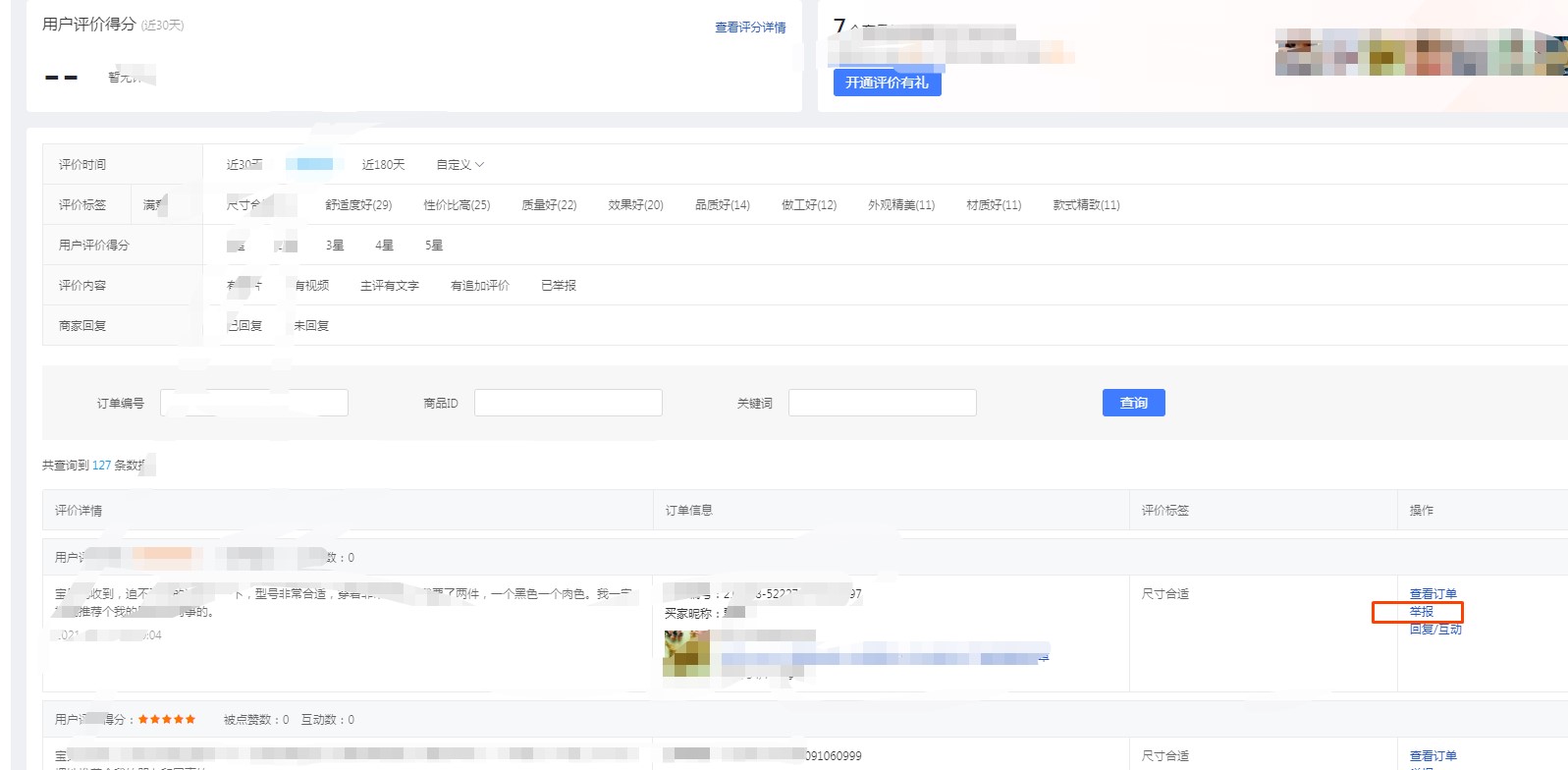Filter reviews by 已举报

[558, 286]
